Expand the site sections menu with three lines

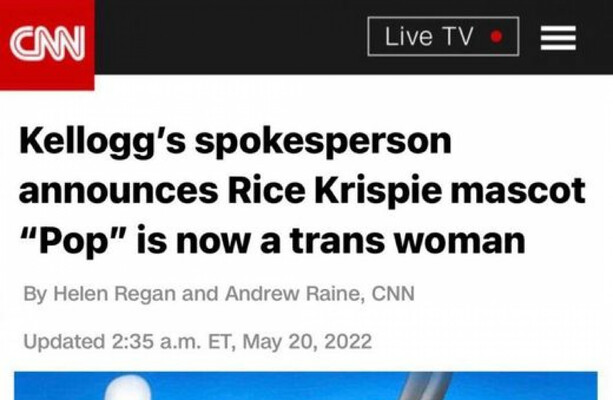(x=558, y=38)
